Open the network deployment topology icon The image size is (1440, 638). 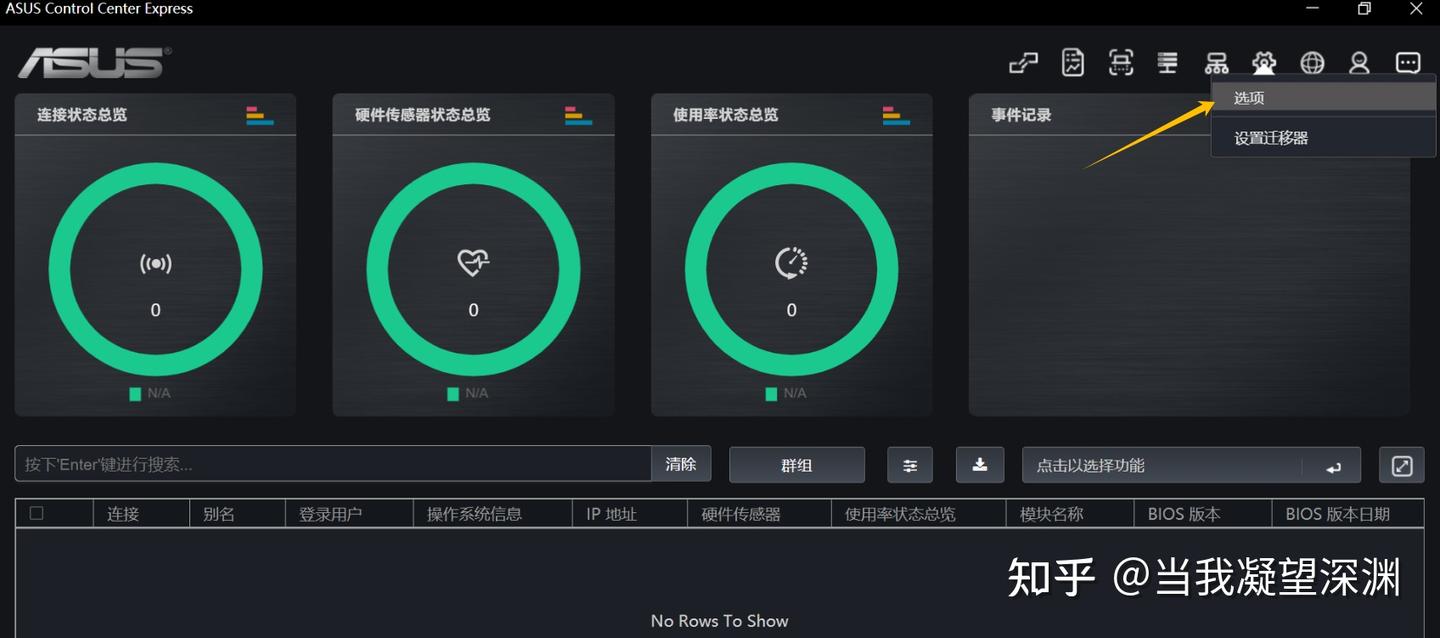click(x=1216, y=62)
